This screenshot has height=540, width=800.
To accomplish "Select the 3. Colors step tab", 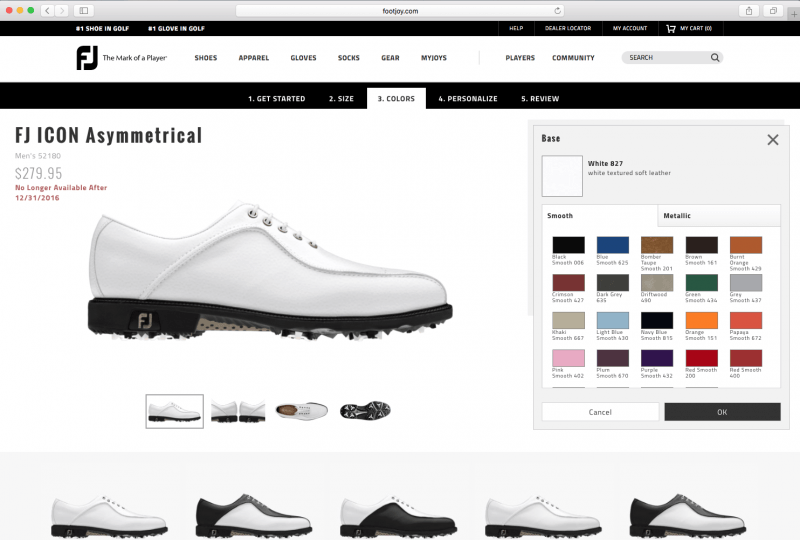I will coord(396,99).
